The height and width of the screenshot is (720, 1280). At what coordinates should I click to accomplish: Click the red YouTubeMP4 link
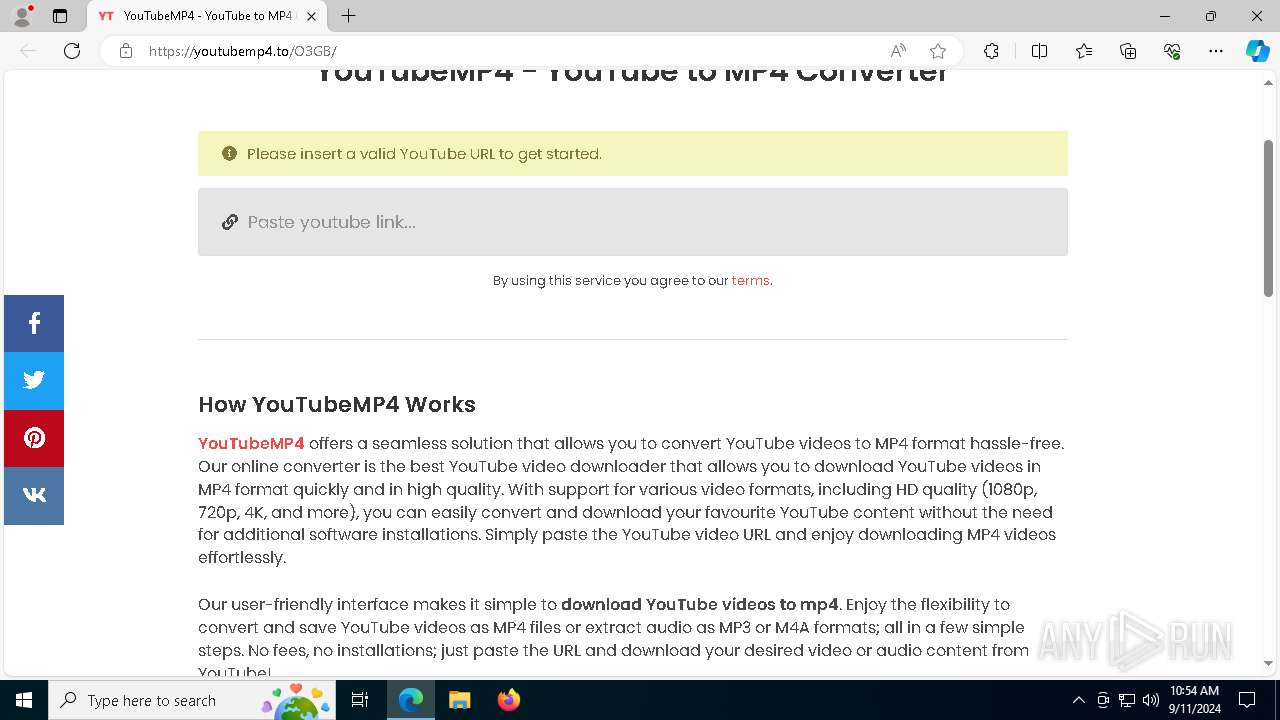[251, 444]
